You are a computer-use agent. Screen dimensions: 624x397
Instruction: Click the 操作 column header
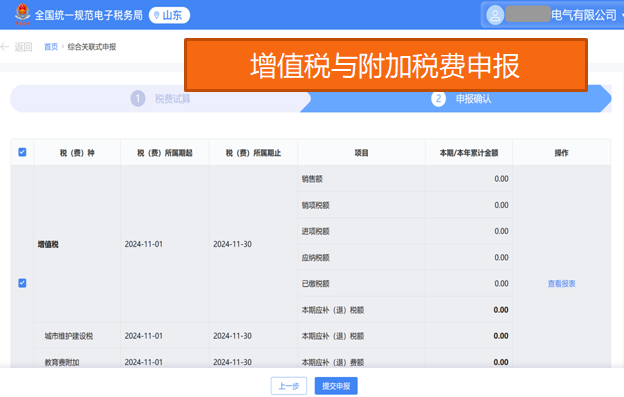[x=562, y=153]
